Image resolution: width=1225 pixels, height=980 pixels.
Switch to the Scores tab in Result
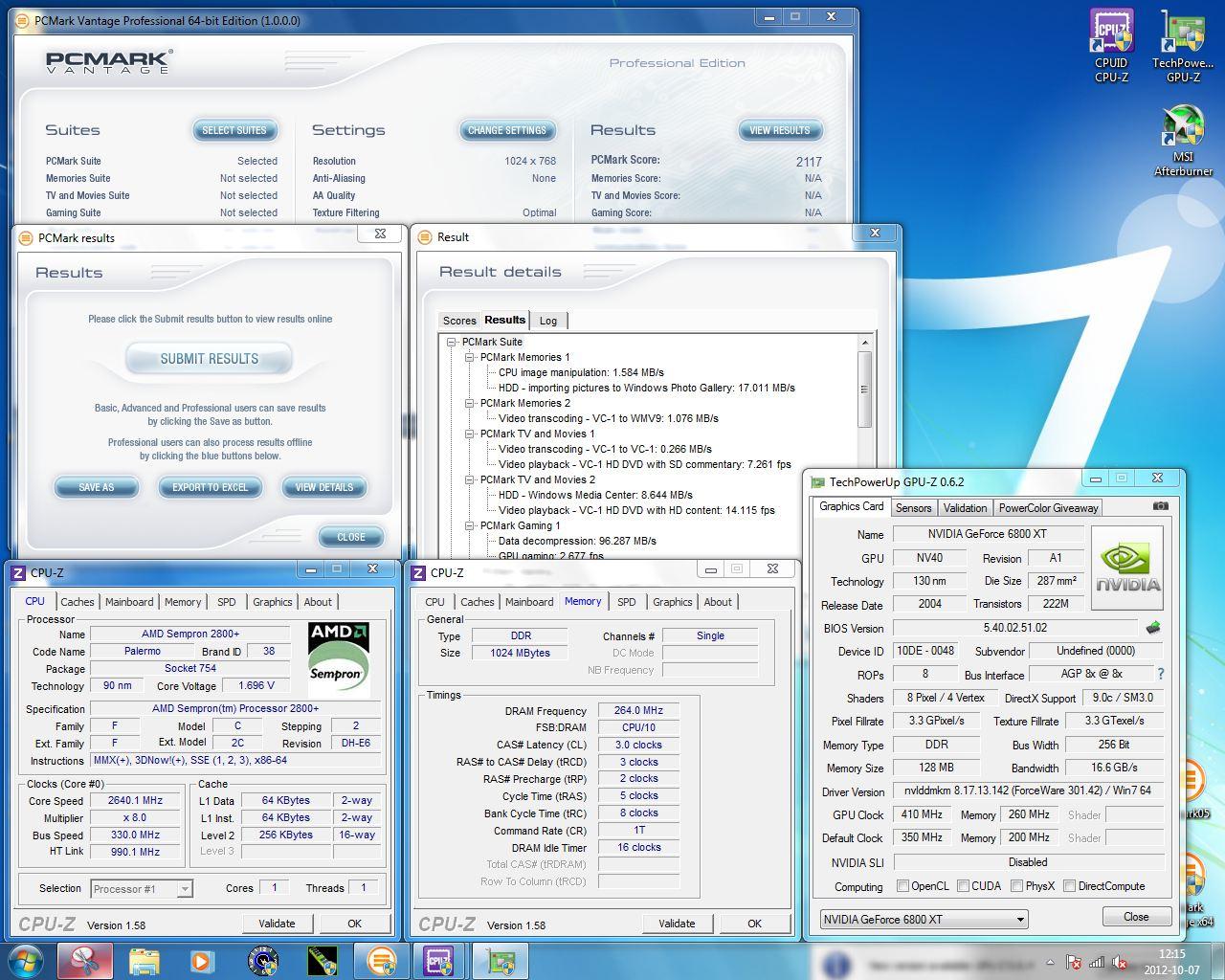pyautogui.click(x=459, y=321)
